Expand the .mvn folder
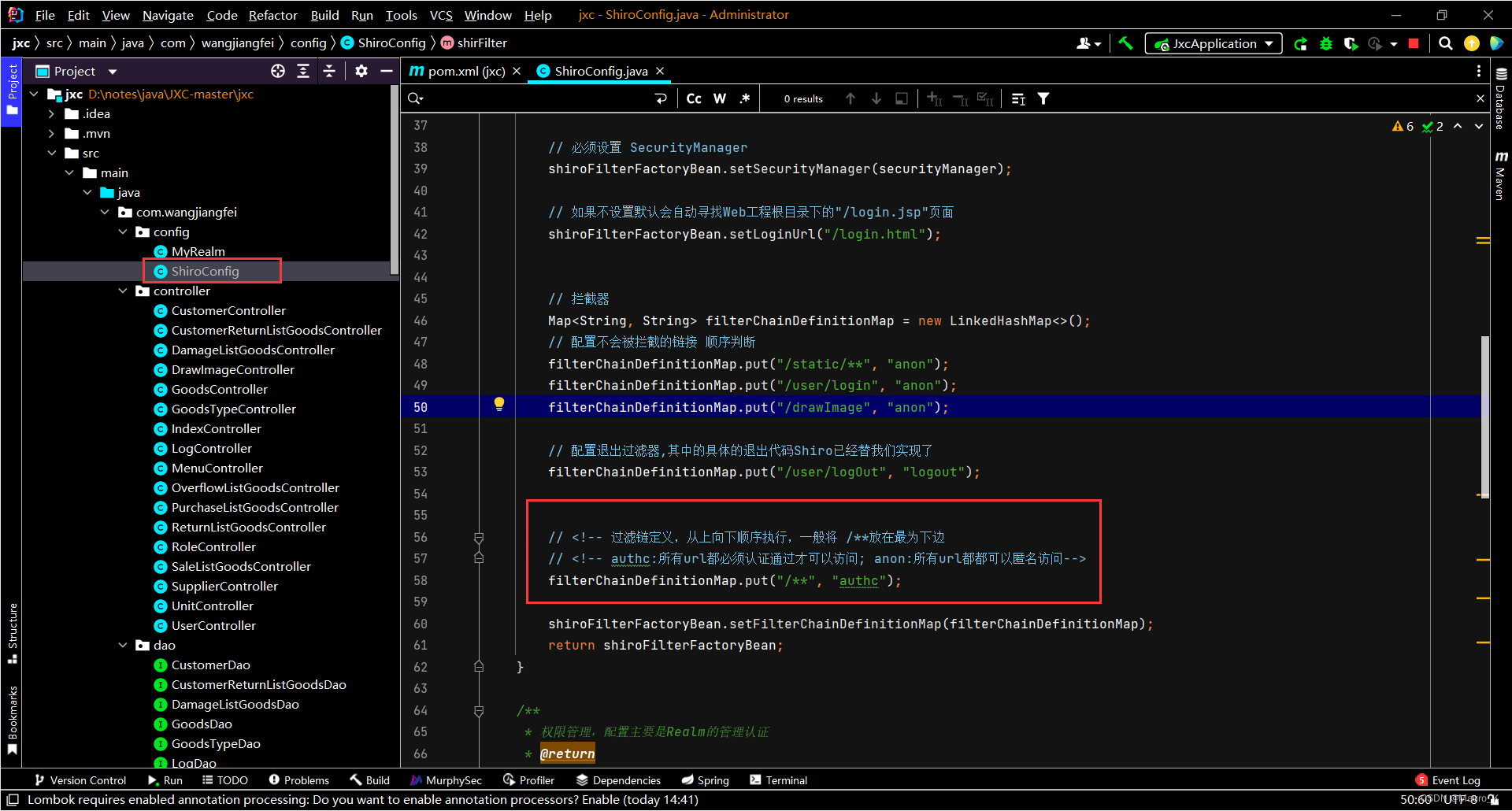Screen dimensions: 1512x811 51,133
